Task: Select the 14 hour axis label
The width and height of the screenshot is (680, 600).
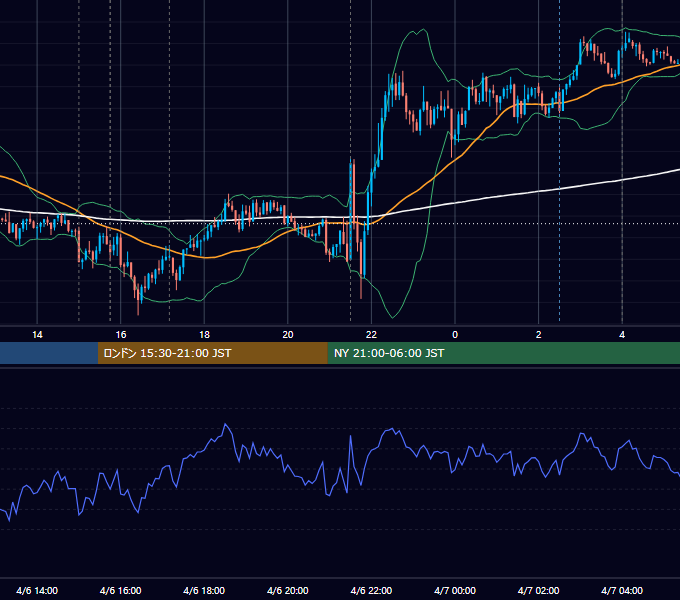Action: [37, 335]
